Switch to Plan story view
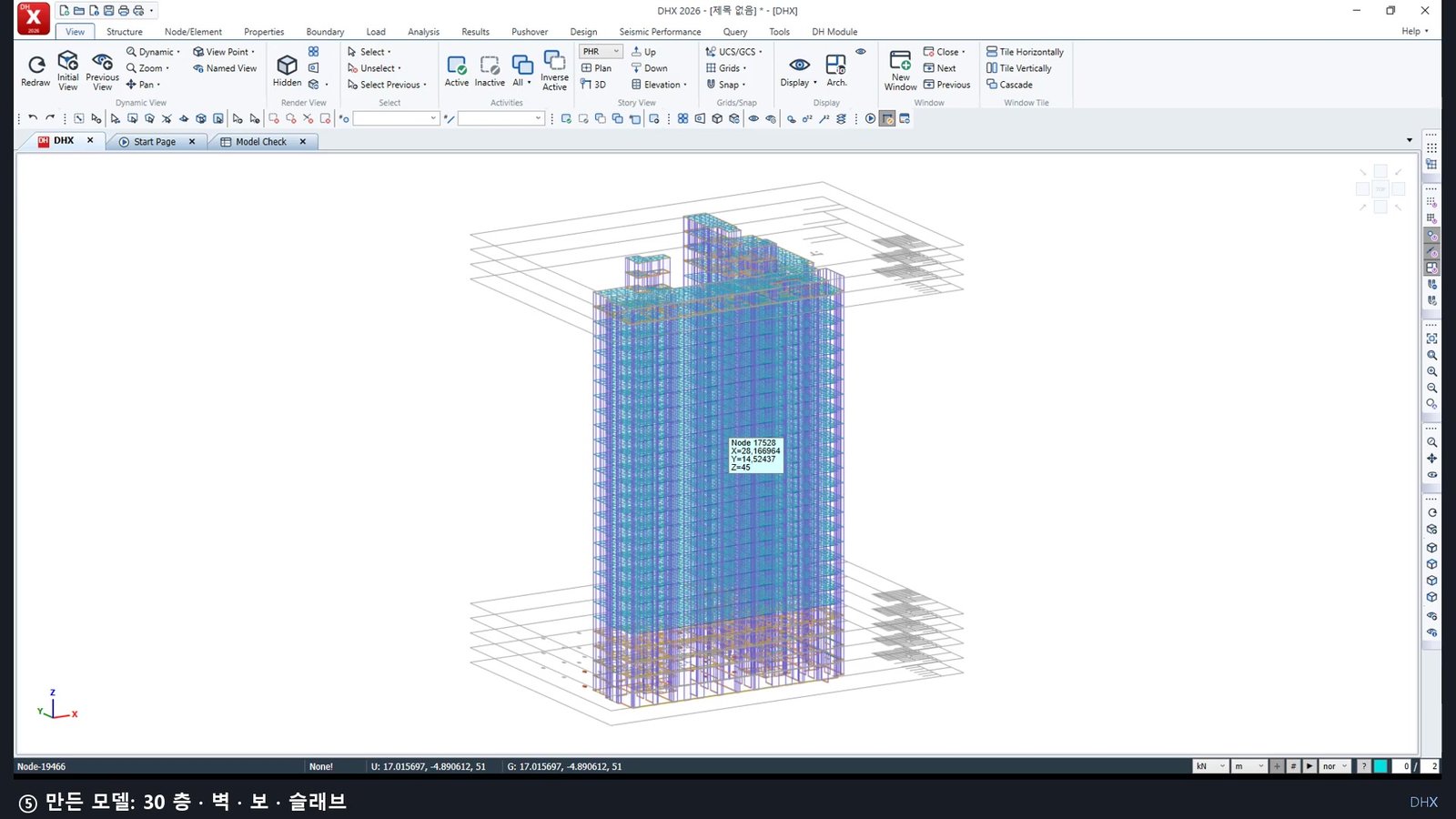 click(597, 68)
